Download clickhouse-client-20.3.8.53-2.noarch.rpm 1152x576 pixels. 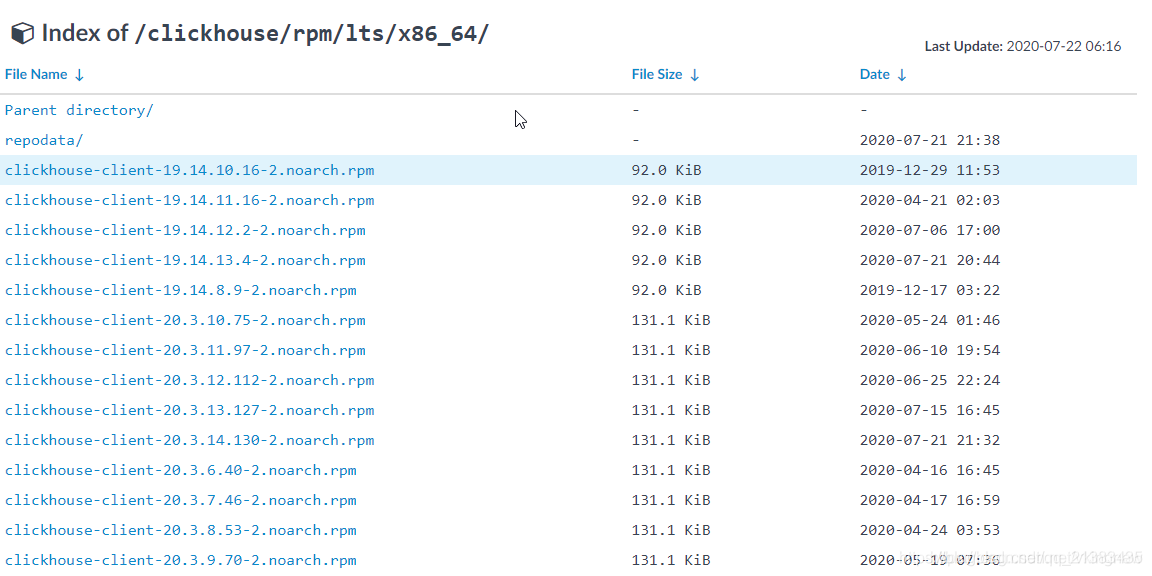[x=181, y=530]
